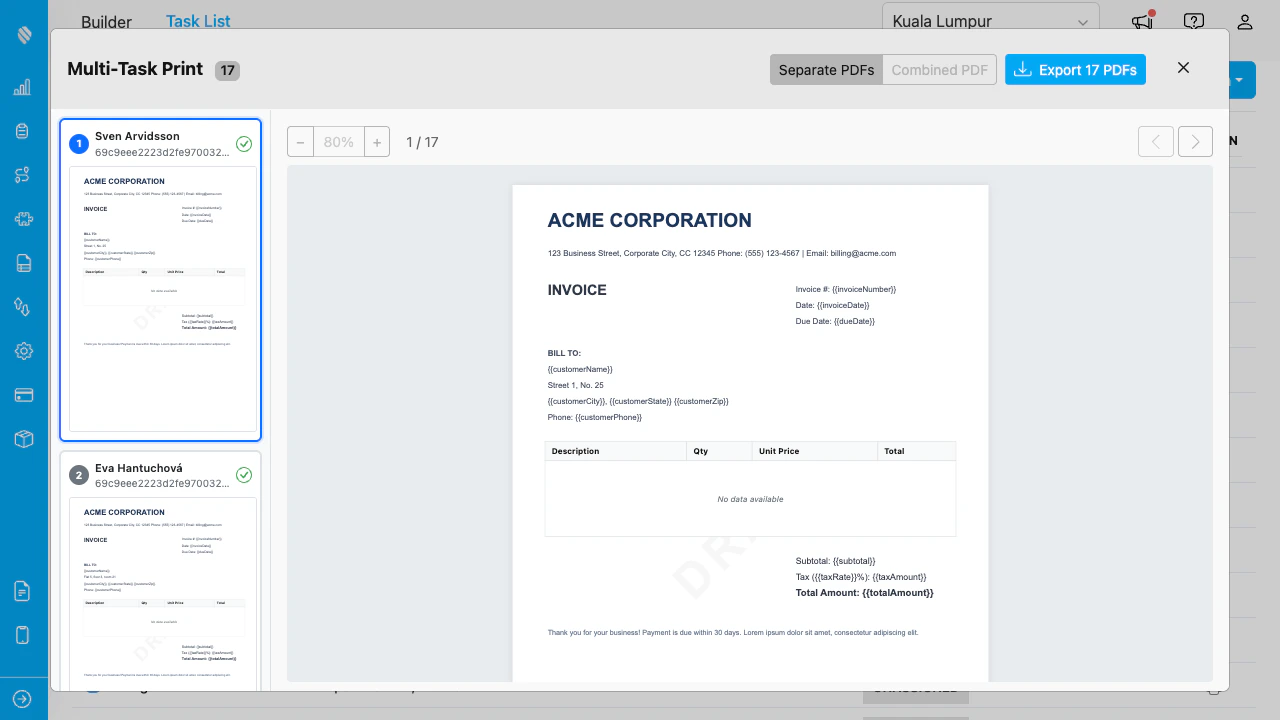This screenshot has width=1280, height=720.
Task: Open the user account icon top right
Action: 1245,21
